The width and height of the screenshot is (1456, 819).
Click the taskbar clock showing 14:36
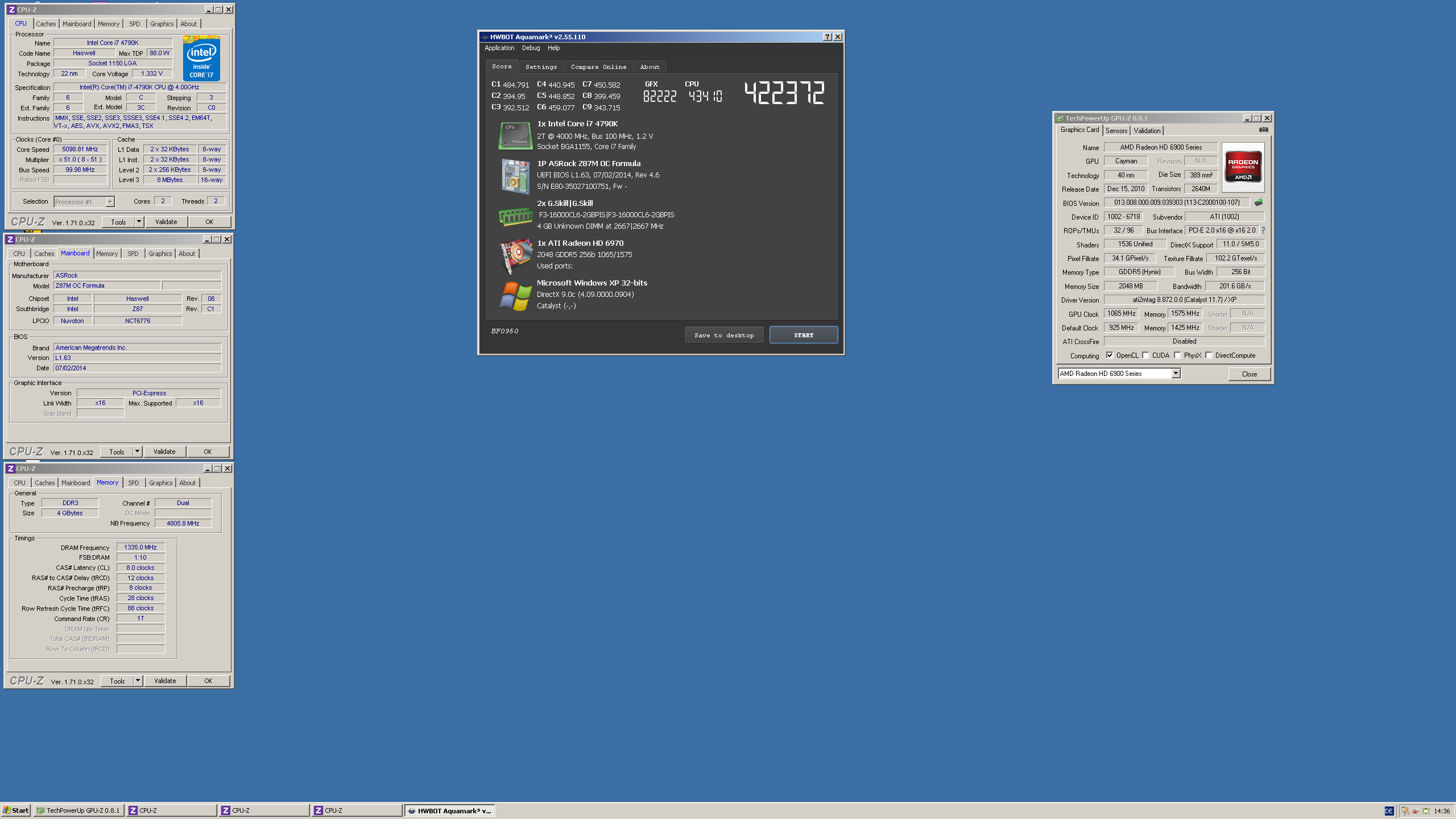coord(1442,811)
